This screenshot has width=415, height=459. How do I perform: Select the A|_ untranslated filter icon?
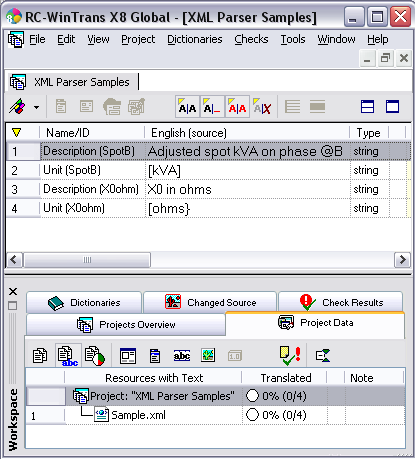pos(212,107)
